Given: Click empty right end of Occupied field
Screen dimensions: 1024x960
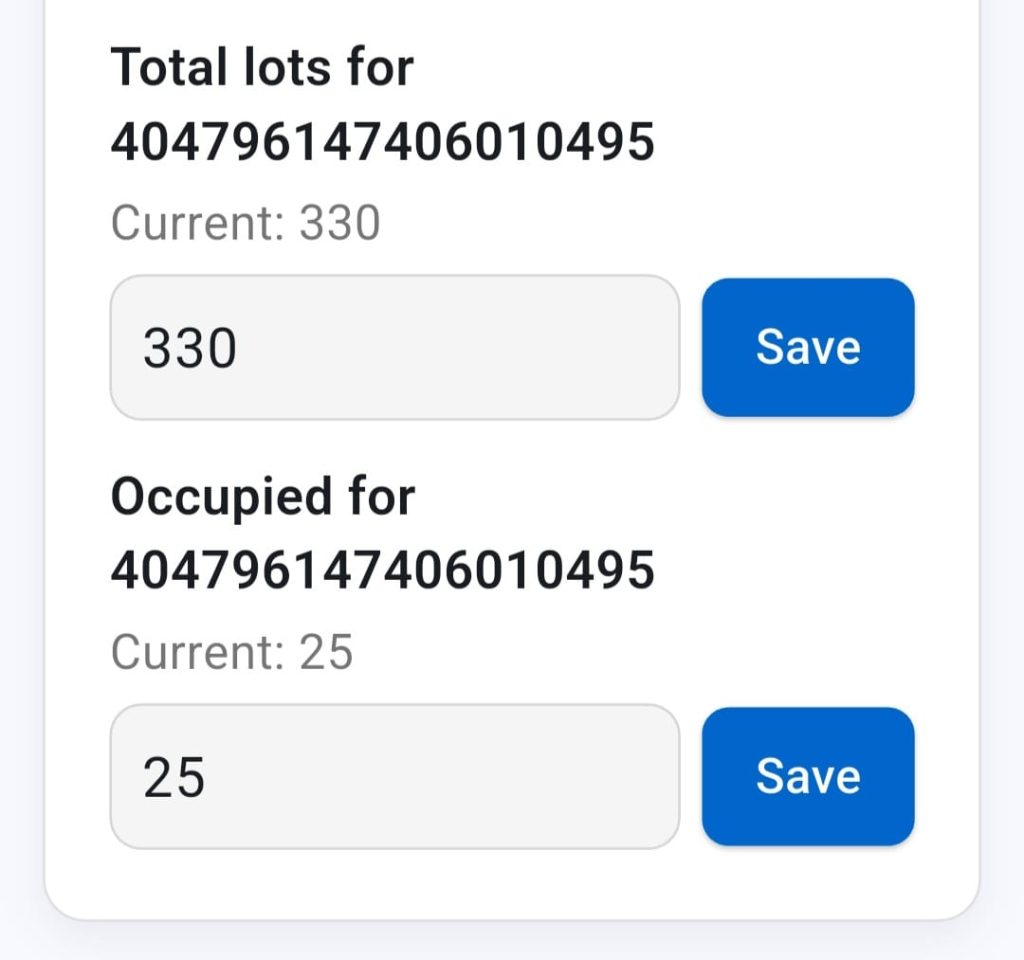Looking at the screenshot, I should tap(620, 777).
